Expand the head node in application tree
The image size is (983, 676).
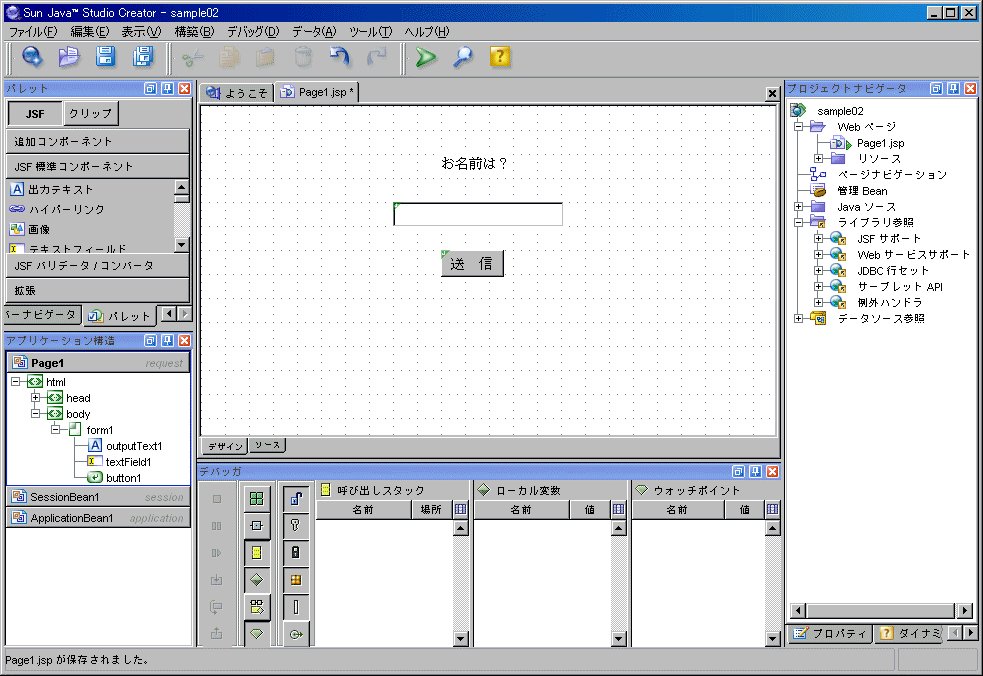[x=36, y=398]
